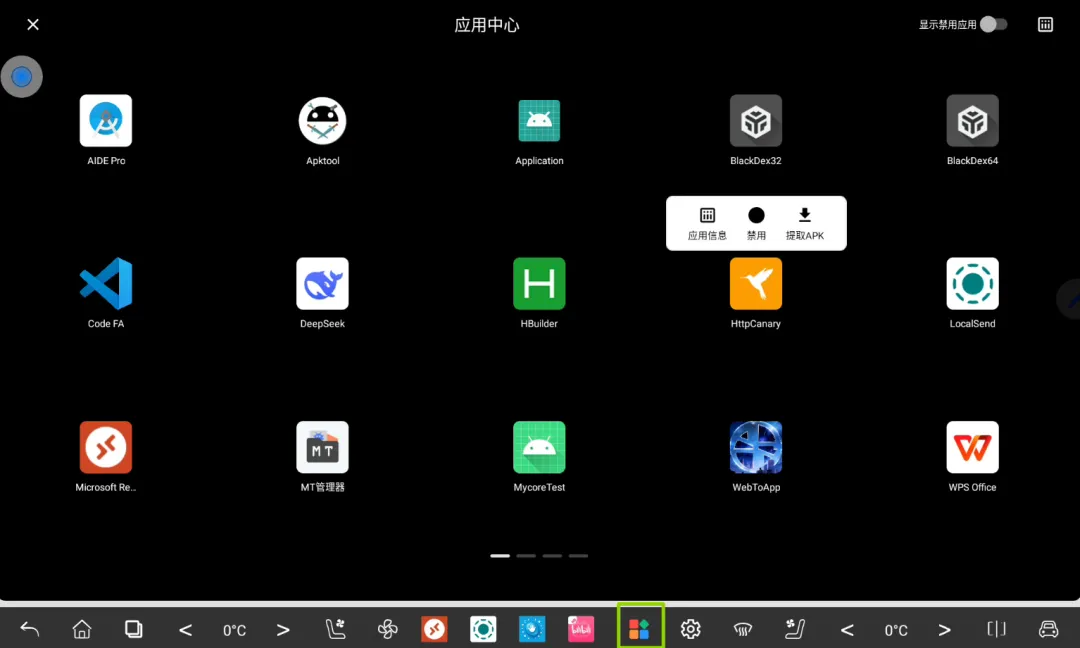Image resolution: width=1080 pixels, height=648 pixels.
Task: Increase the left zone temperature
Action: 283,629
